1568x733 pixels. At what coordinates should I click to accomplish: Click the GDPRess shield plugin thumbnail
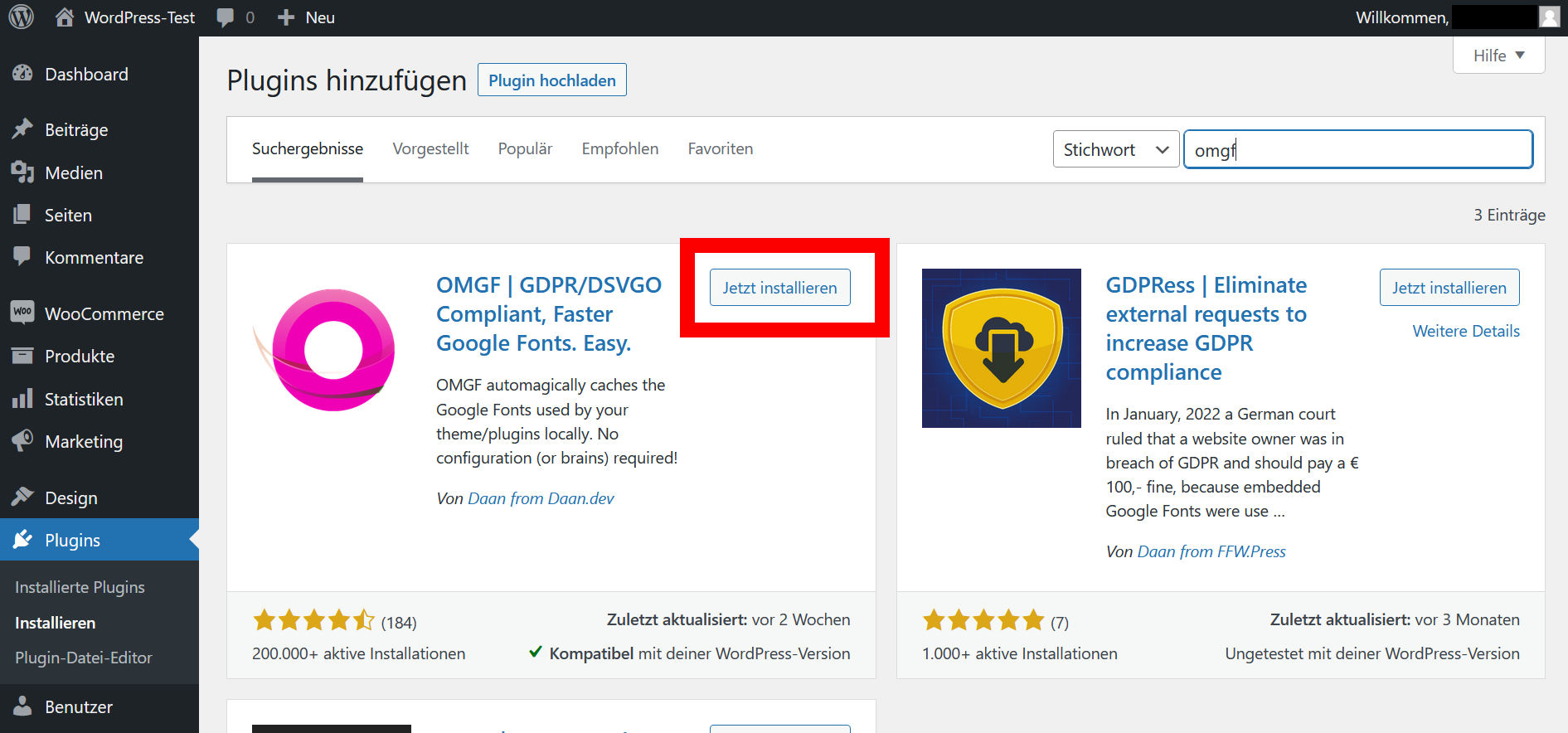click(x=1001, y=348)
